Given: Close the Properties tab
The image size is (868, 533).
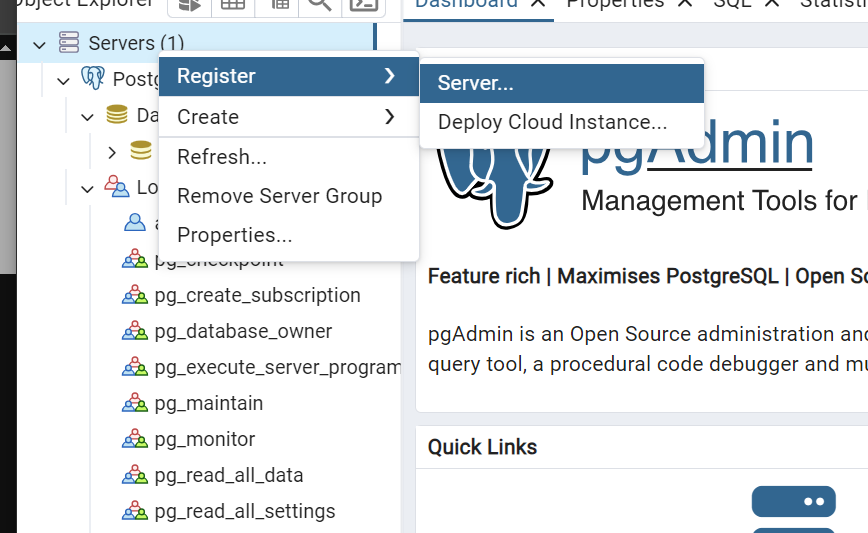Looking at the screenshot, I should pos(685,3).
